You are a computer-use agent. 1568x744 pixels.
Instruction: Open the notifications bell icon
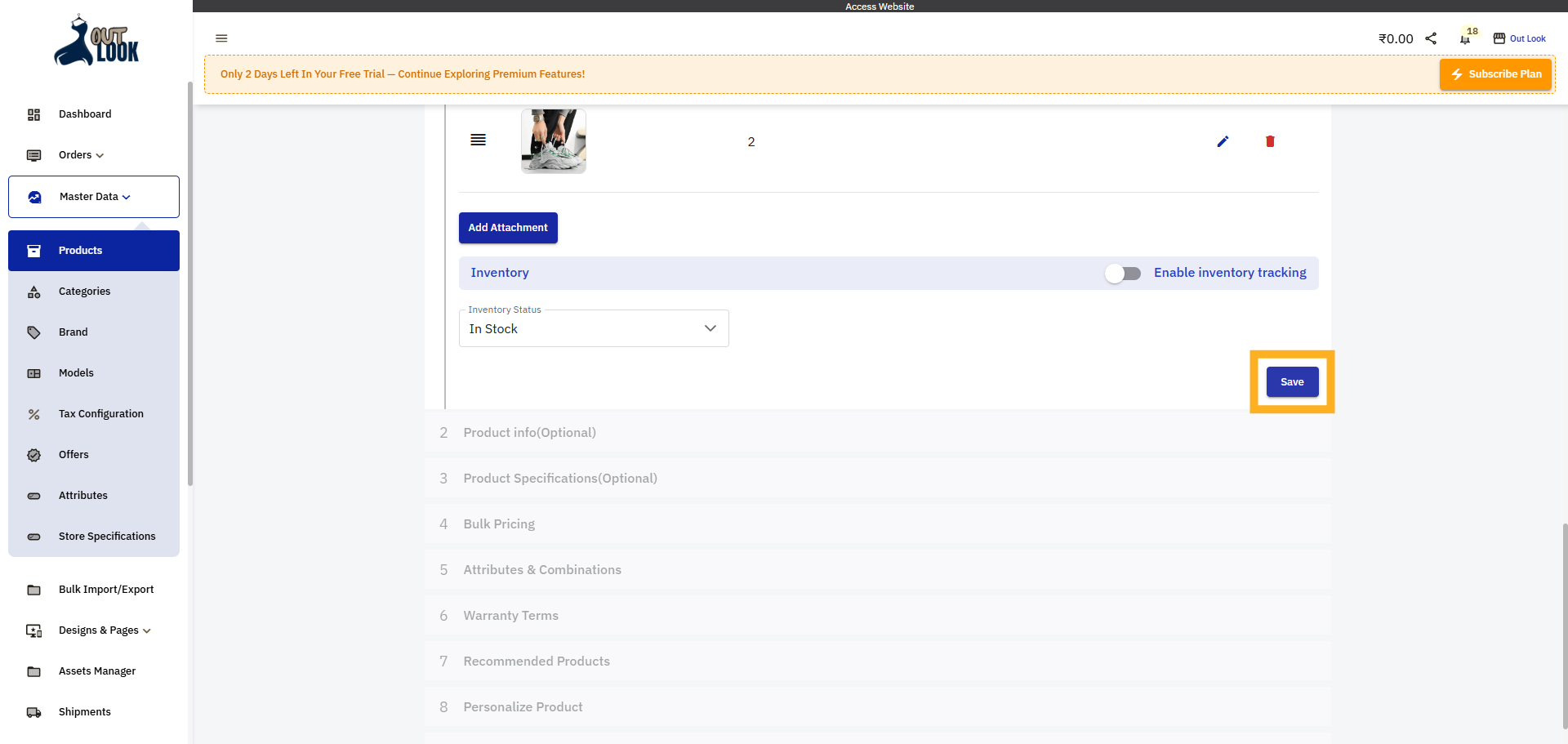coord(1464,38)
